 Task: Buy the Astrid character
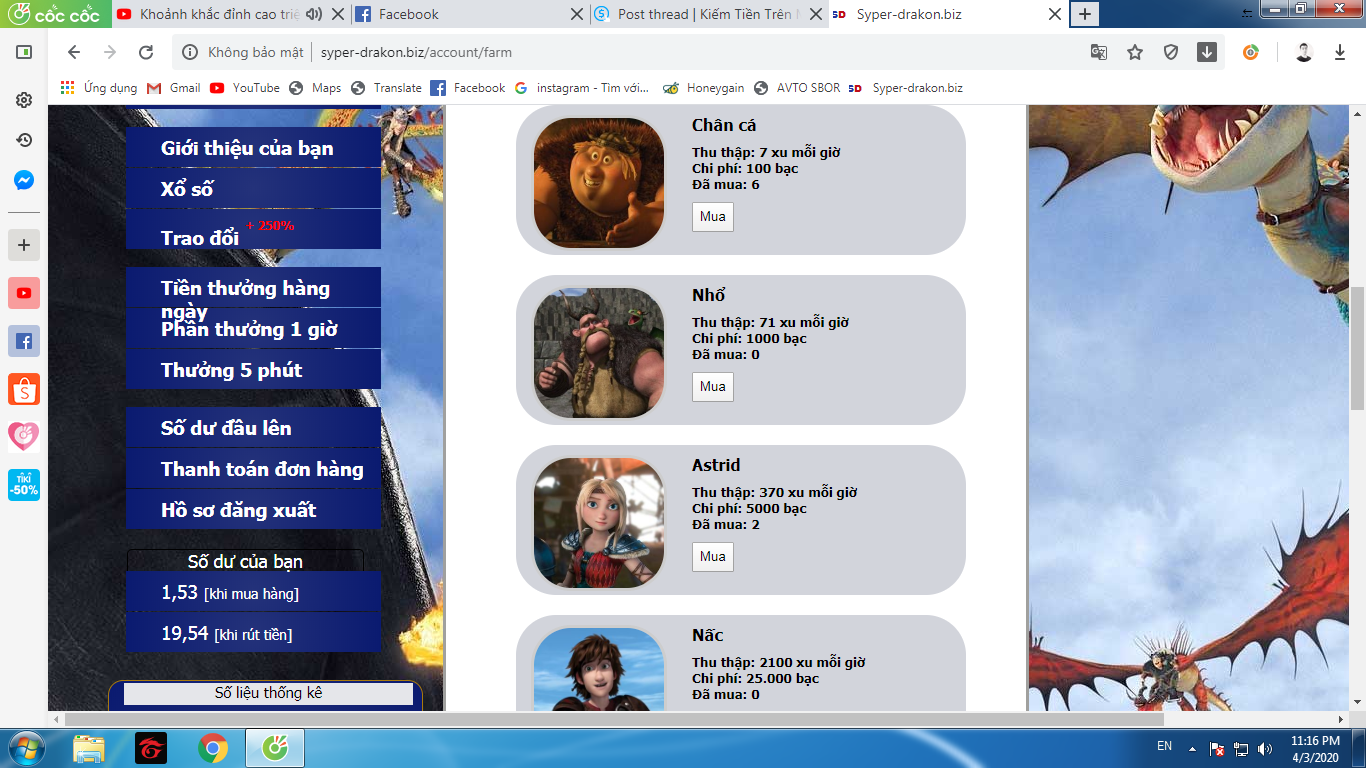[x=713, y=557]
